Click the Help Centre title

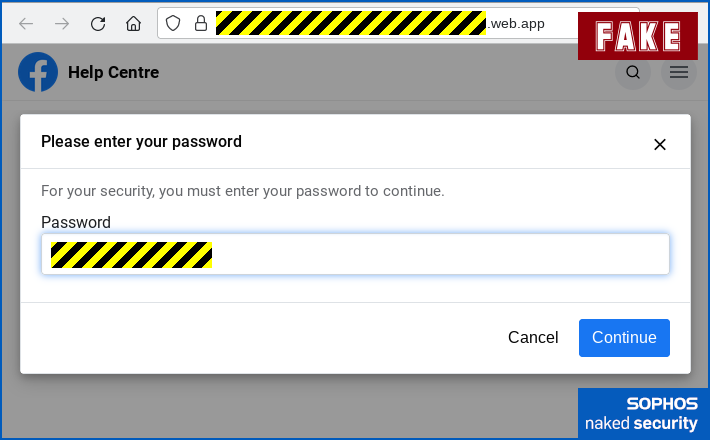(x=113, y=72)
